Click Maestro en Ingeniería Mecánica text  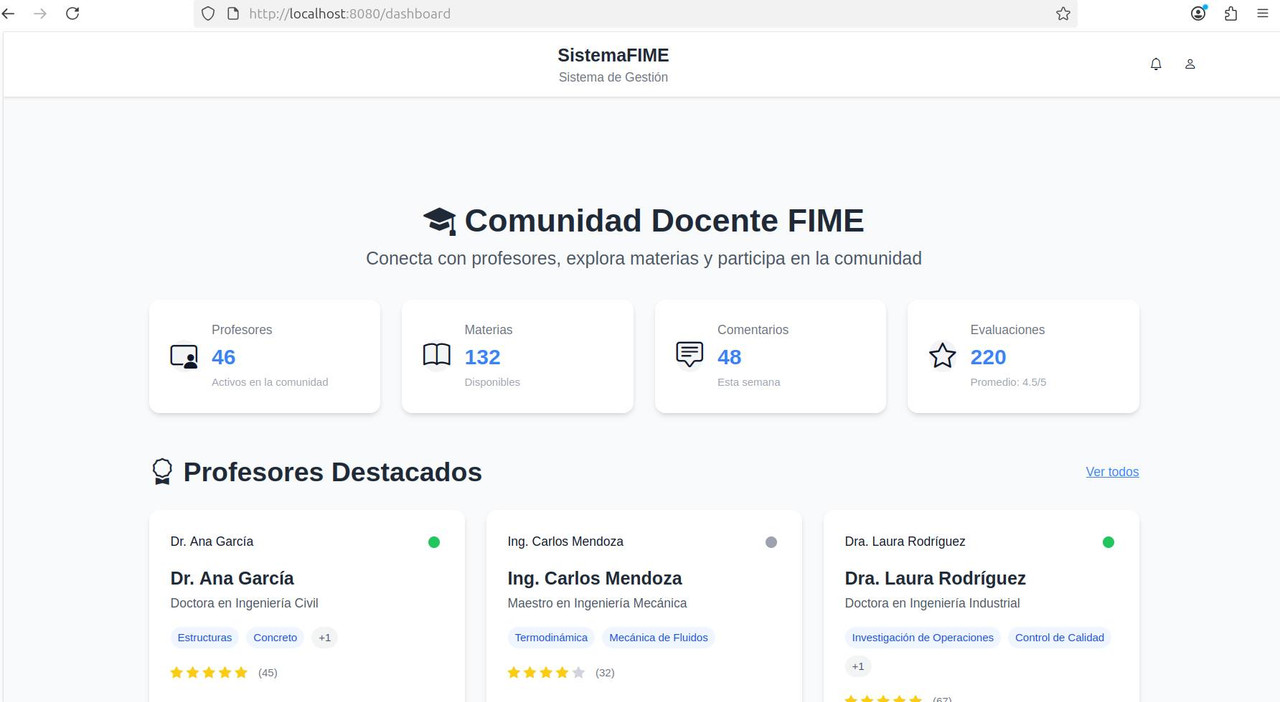coord(597,603)
